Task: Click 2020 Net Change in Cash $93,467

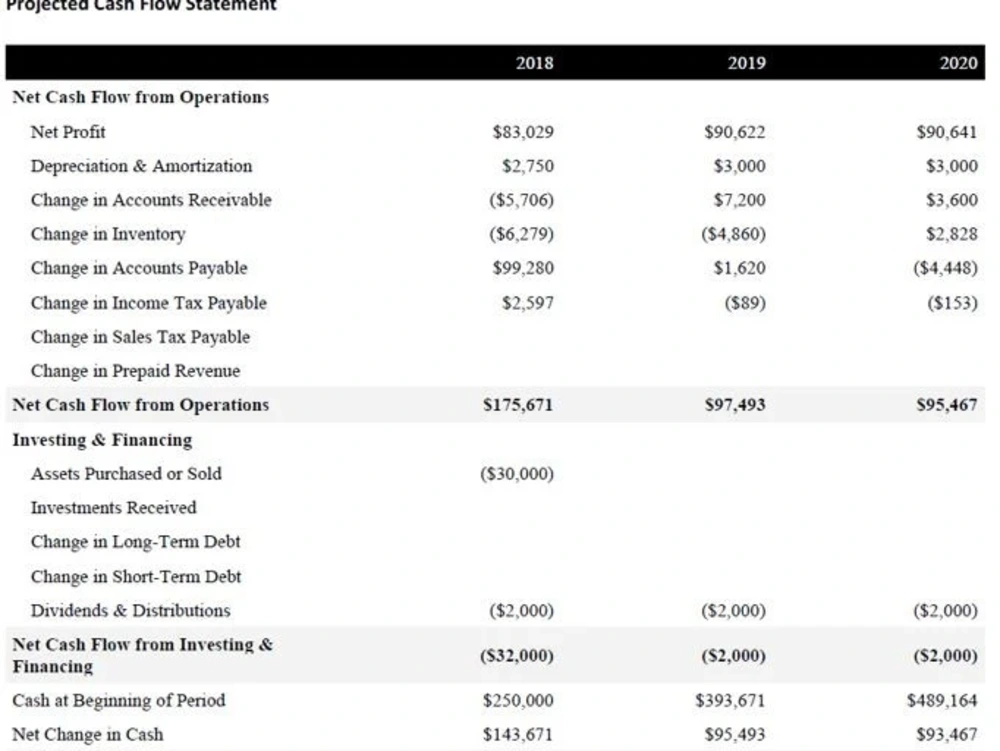Action: point(946,734)
